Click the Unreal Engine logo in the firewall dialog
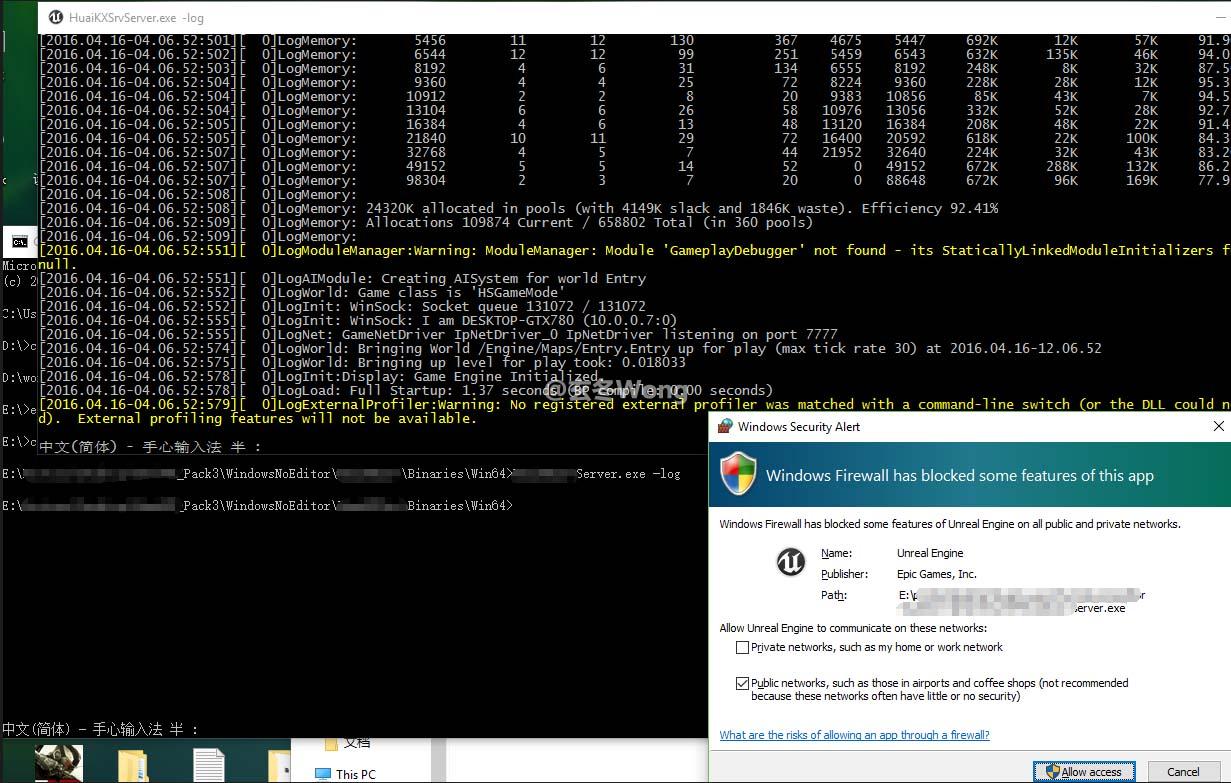The width and height of the screenshot is (1231, 783). (790, 562)
